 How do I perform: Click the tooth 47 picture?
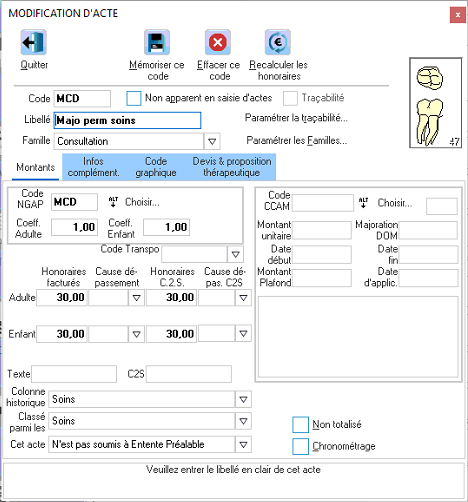[435, 103]
